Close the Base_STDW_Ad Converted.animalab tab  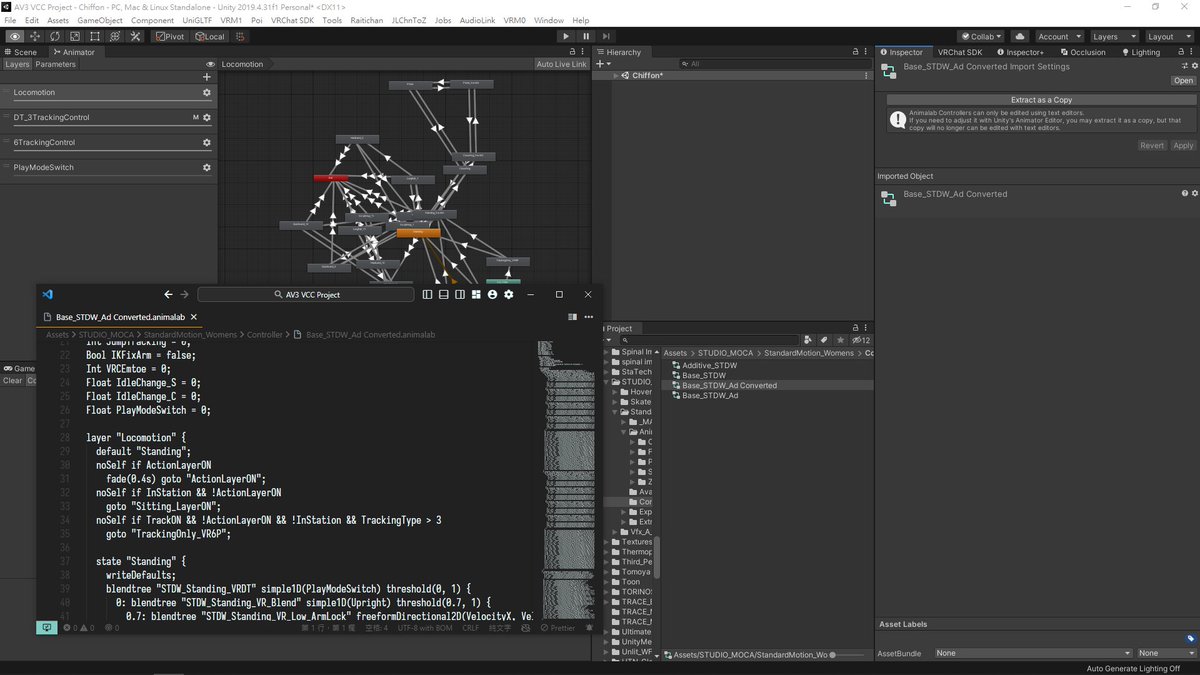click(x=194, y=317)
